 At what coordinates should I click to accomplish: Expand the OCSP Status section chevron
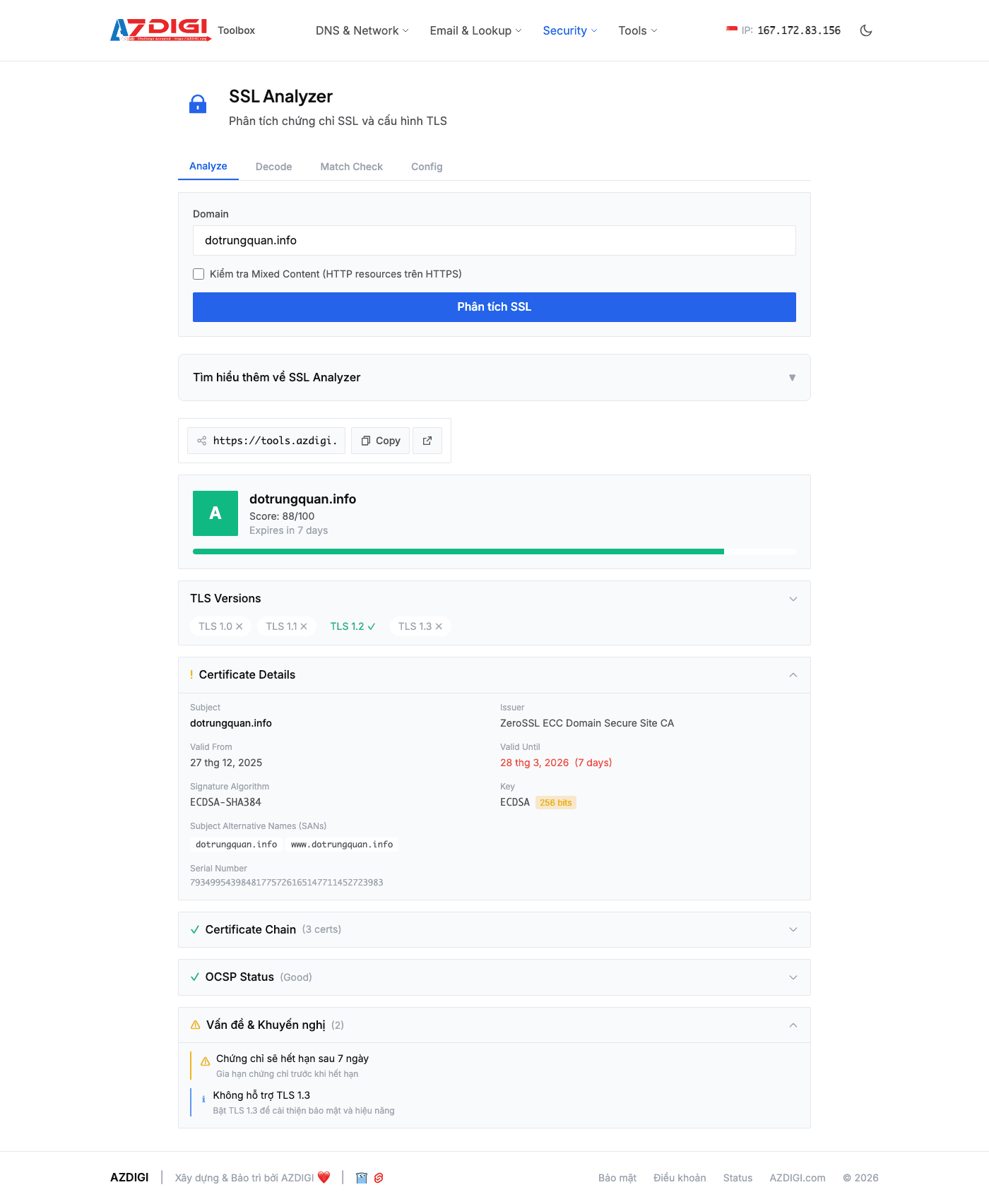pyautogui.click(x=793, y=977)
